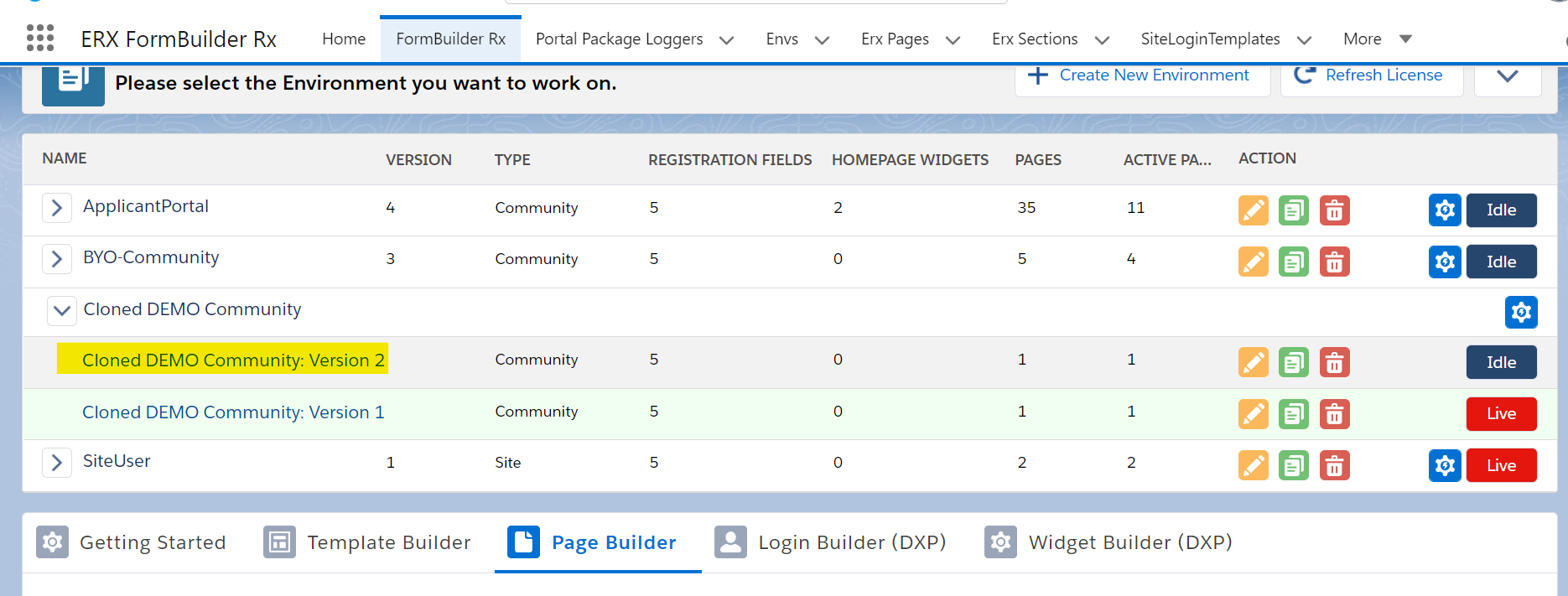Click the edit pencil icon for ApplicantPortal
1568x596 pixels.
pos(1253,210)
